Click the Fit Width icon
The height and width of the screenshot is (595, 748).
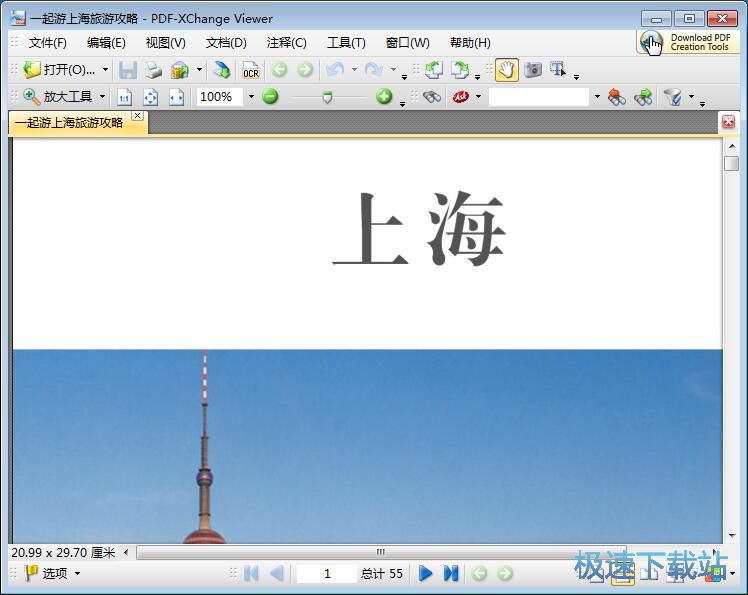point(177,97)
